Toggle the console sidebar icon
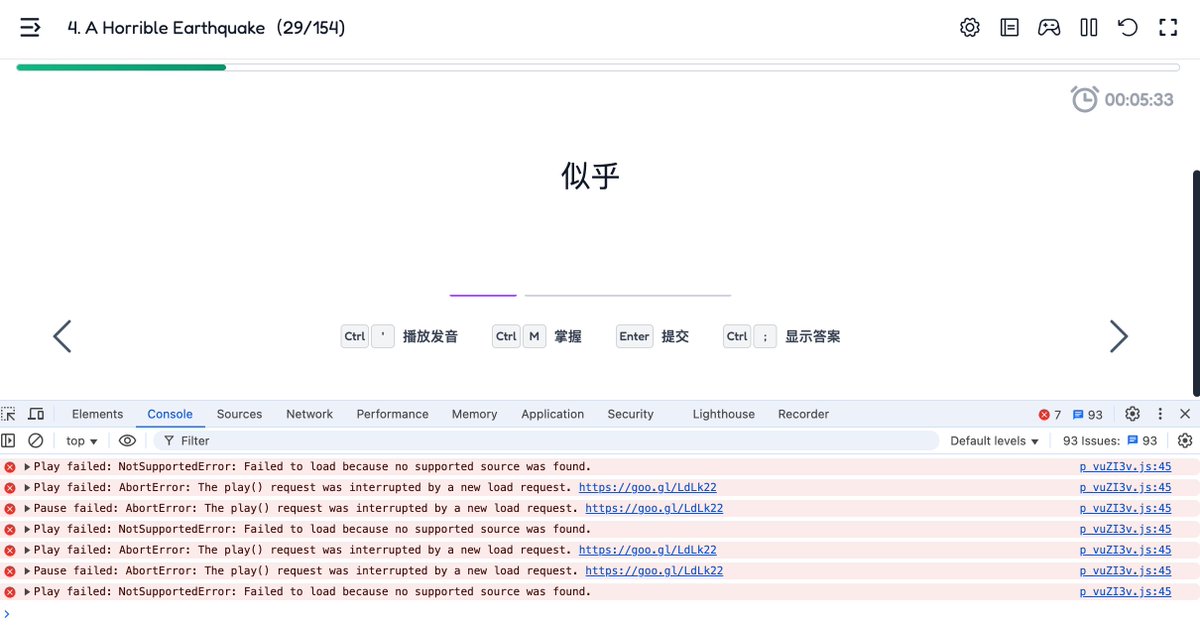The height and width of the screenshot is (625, 1200). click(9, 440)
